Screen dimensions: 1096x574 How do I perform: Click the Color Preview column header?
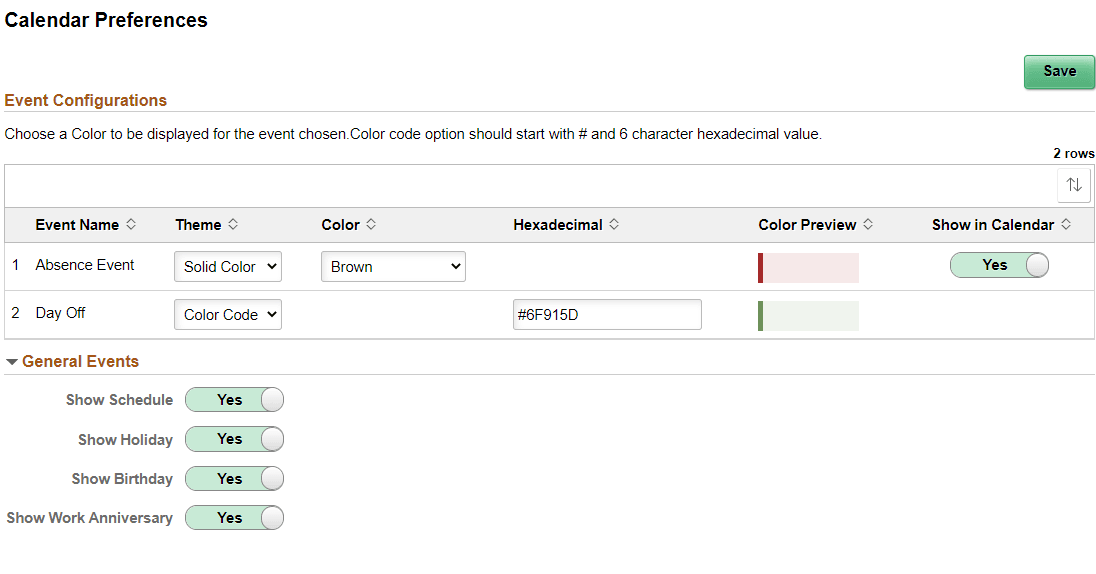807,225
